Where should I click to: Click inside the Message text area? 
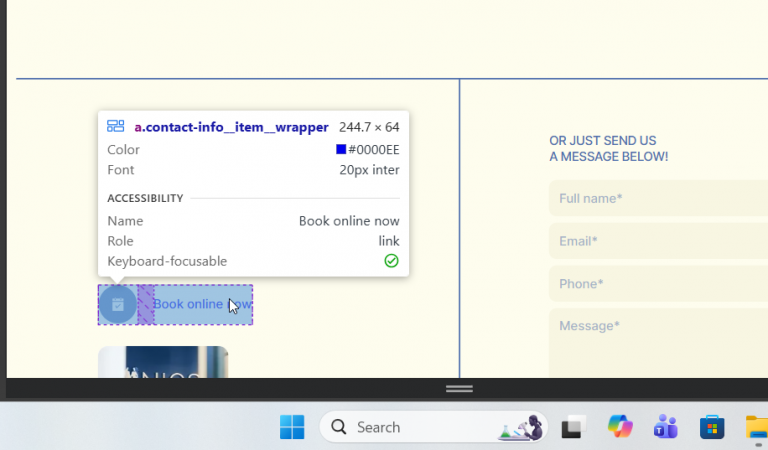pyautogui.click(x=658, y=343)
